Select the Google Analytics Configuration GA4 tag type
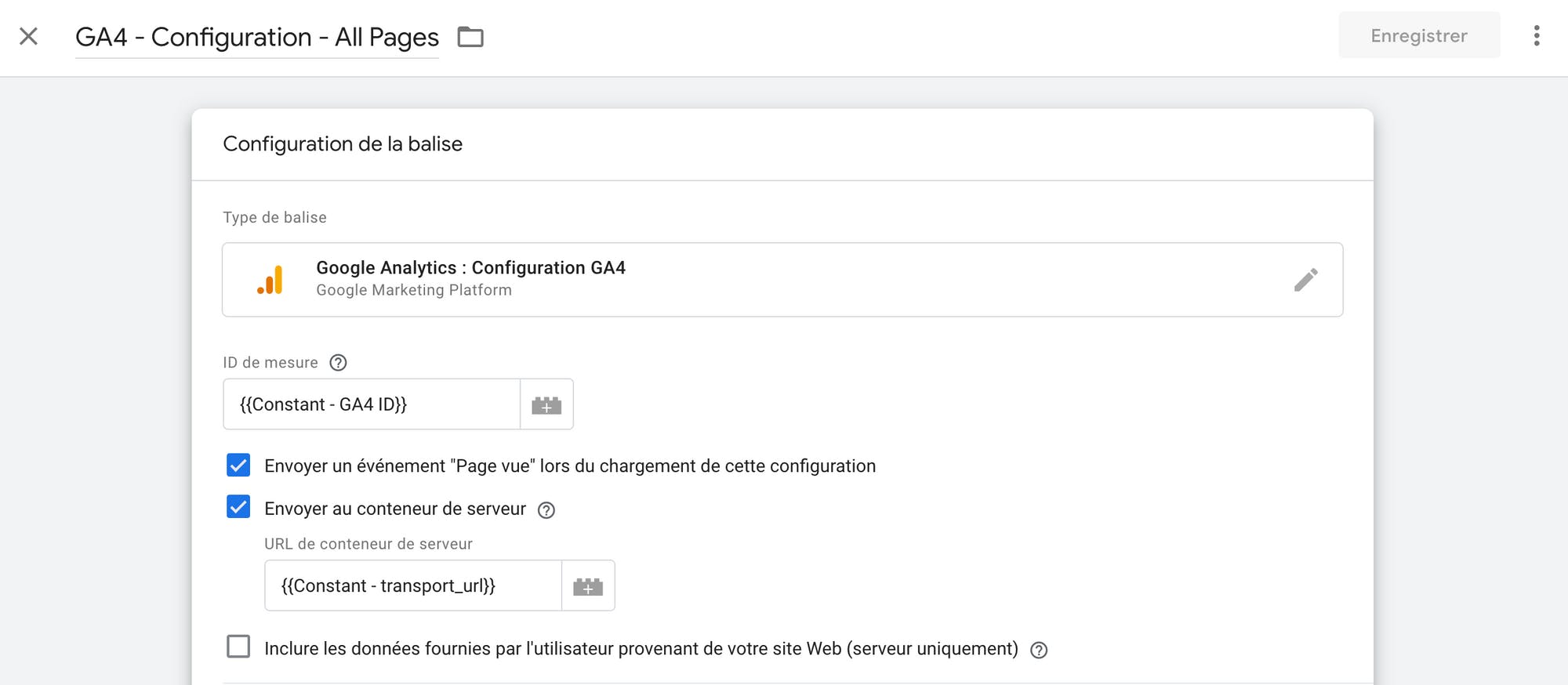This screenshot has height=685, width=1568. pyautogui.click(x=782, y=280)
